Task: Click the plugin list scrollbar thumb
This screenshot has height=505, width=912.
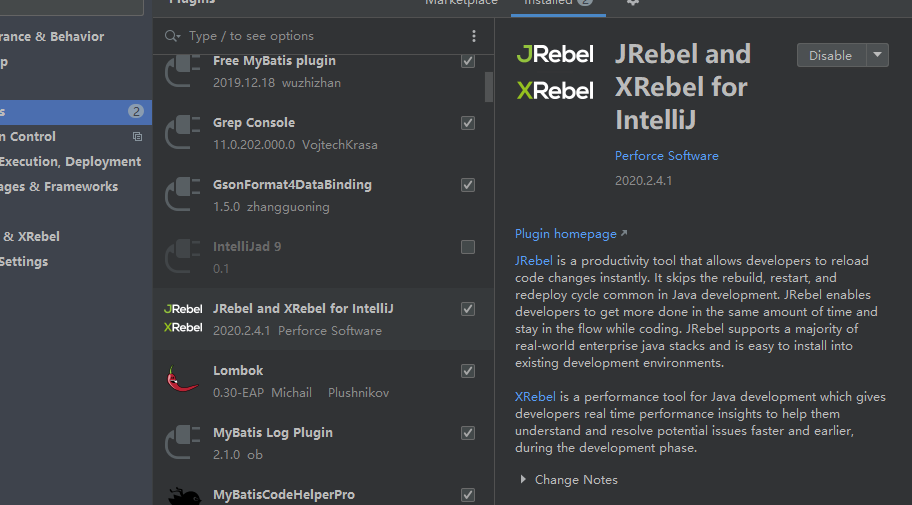Action: tap(489, 87)
